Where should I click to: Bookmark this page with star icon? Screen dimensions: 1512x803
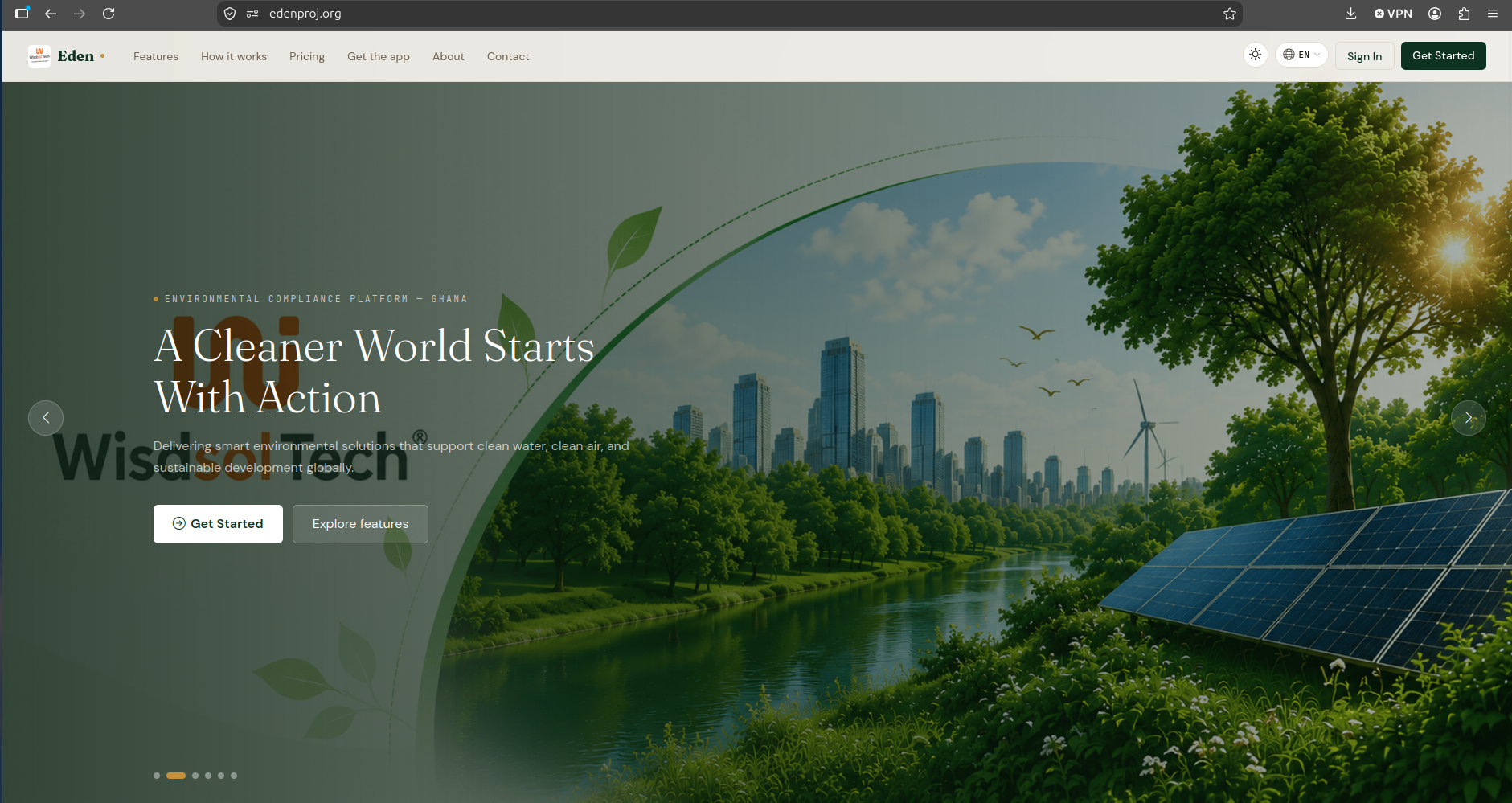tap(1230, 14)
